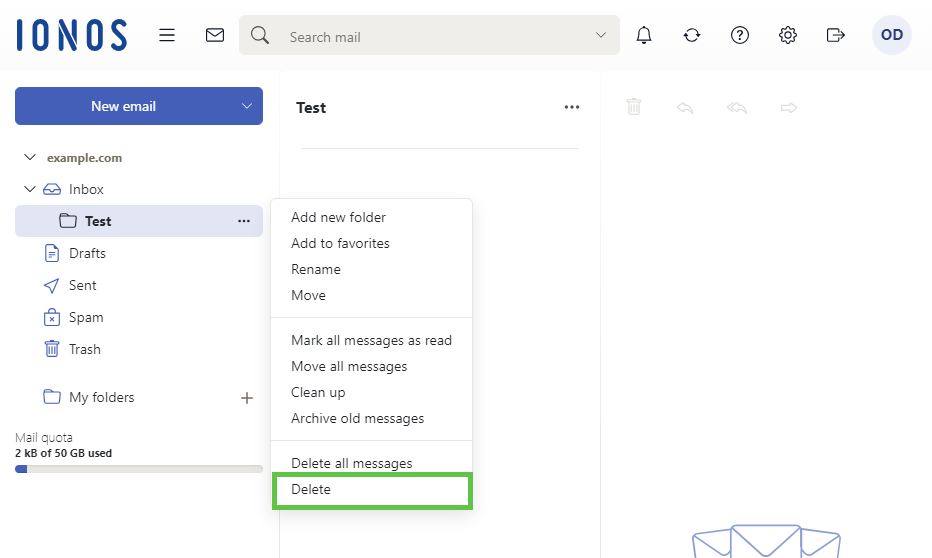Expand the New email dropdown arrow
Screen dimensions: 932x558
click(x=247, y=106)
